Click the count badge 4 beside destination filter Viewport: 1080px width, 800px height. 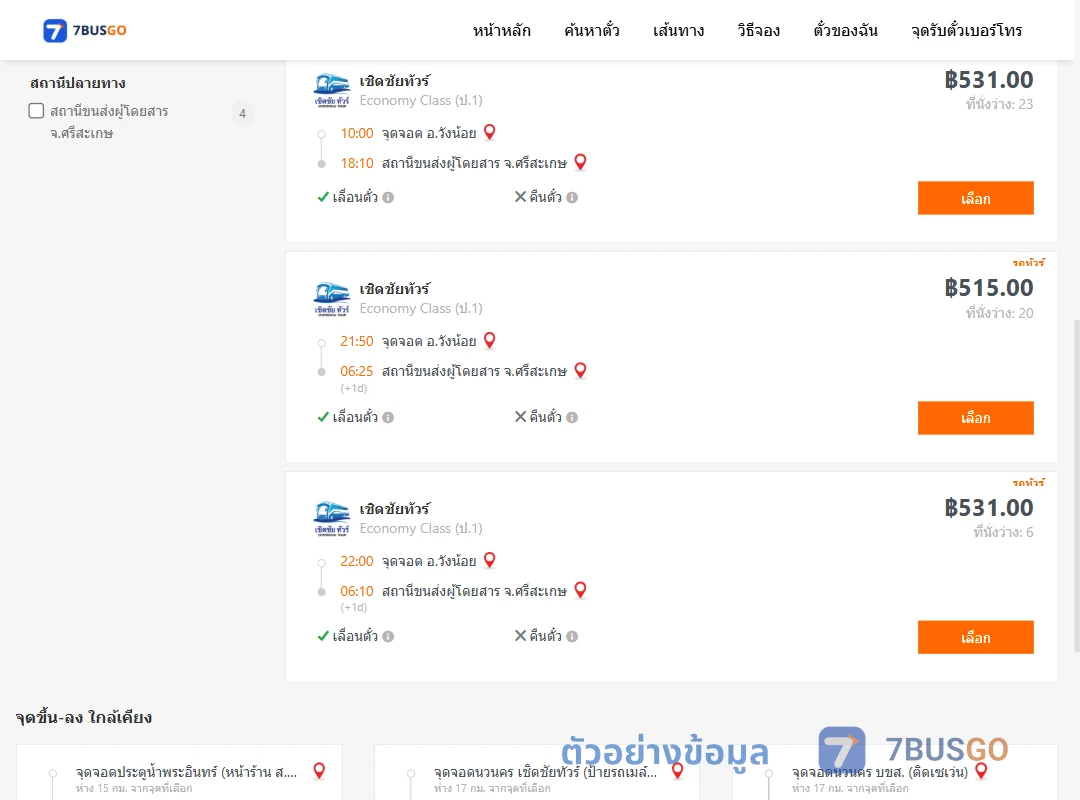click(x=242, y=114)
